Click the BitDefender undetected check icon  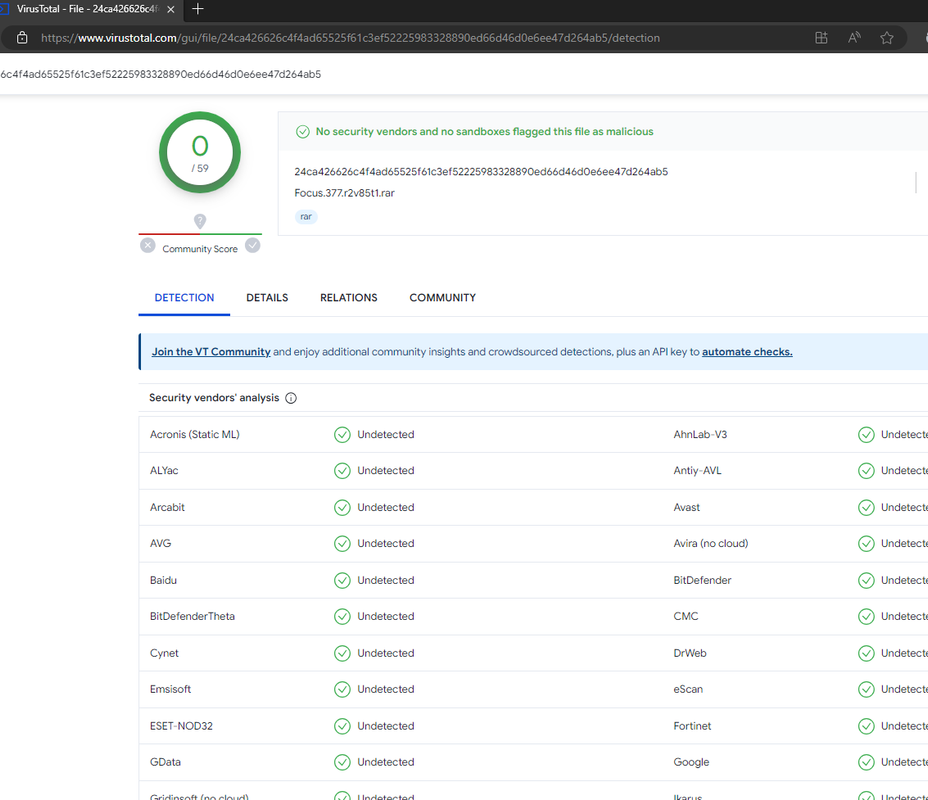pyautogui.click(x=866, y=580)
